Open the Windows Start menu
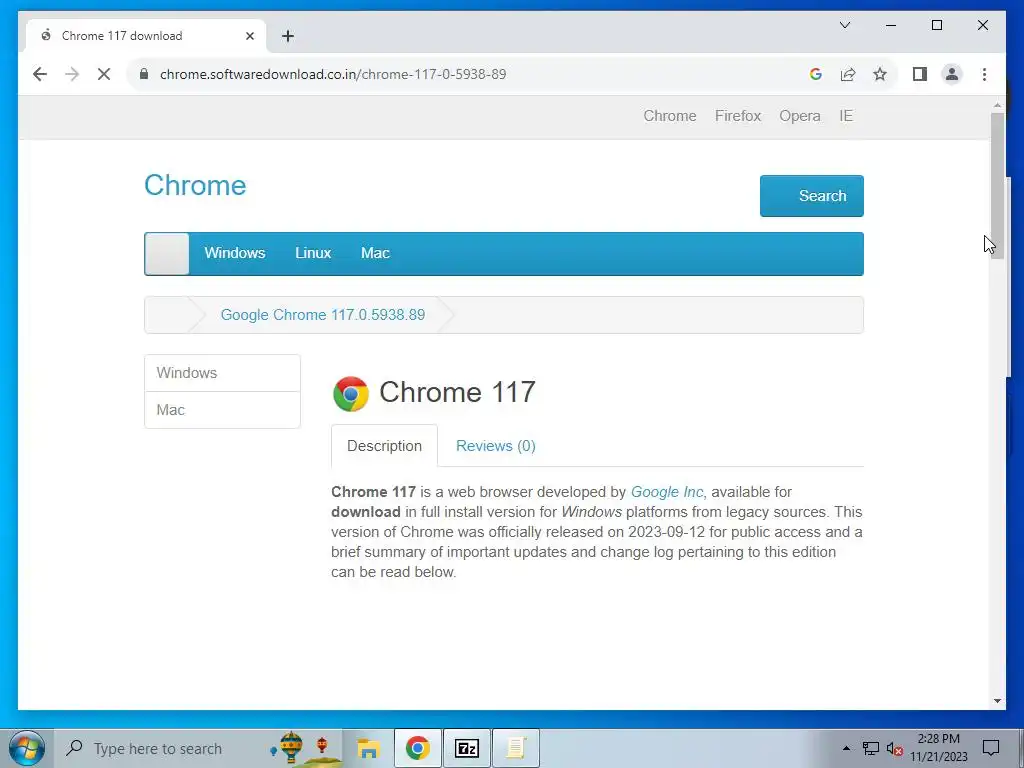The width and height of the screenshot is (1024, 768). (27, 748)
